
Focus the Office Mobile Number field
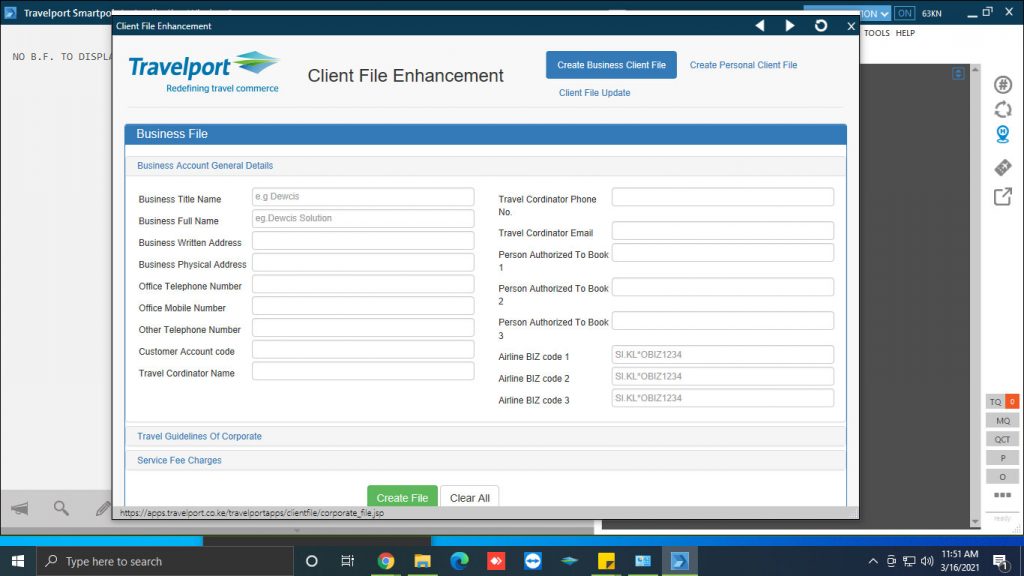tap(363, 306)
